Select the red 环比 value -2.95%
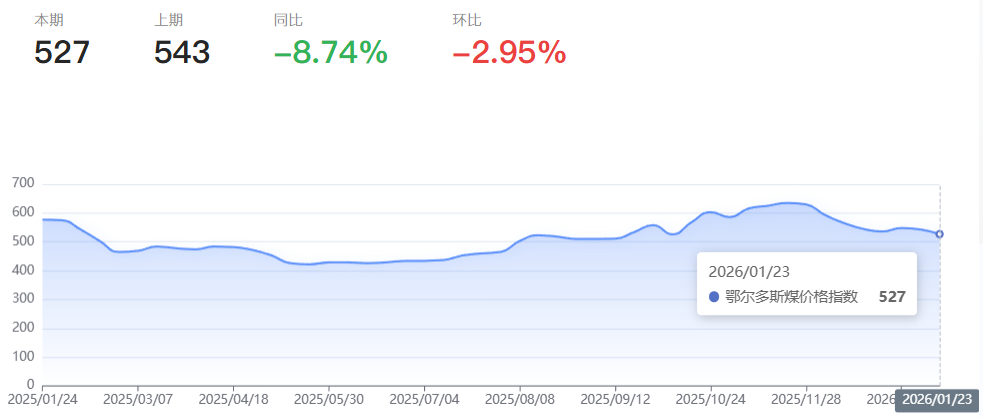 coord(509,52)
